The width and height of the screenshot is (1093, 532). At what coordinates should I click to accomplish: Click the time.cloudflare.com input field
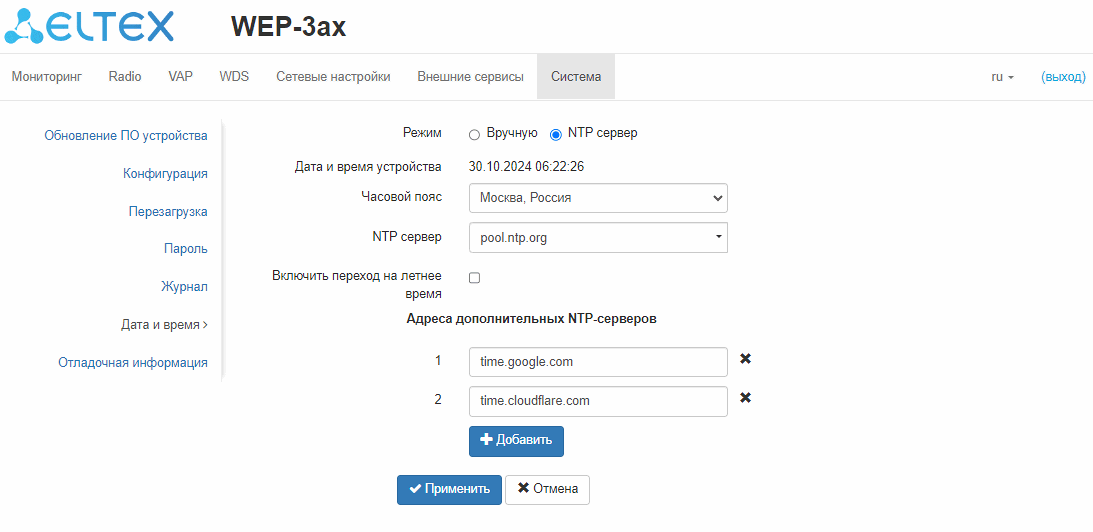pyautogui.click(x=597, y=401)
